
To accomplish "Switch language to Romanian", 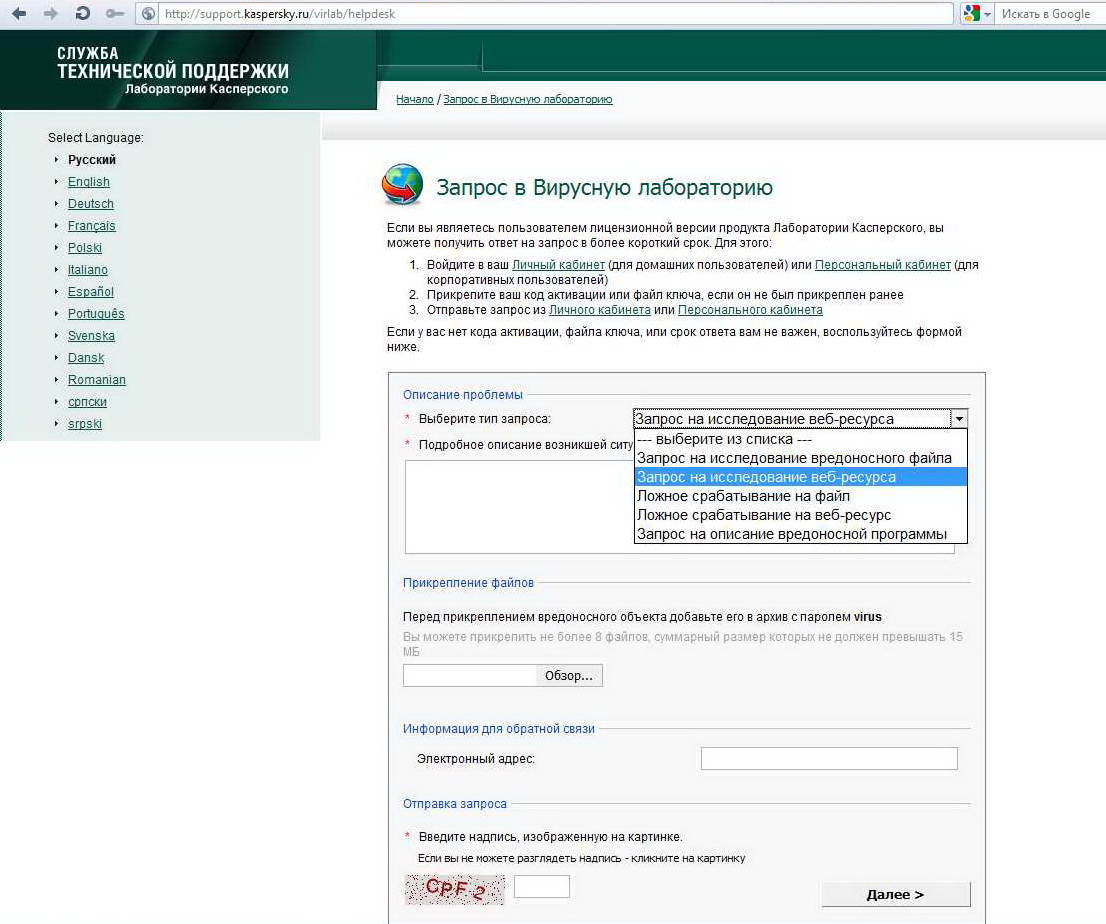I will point(97,379).
